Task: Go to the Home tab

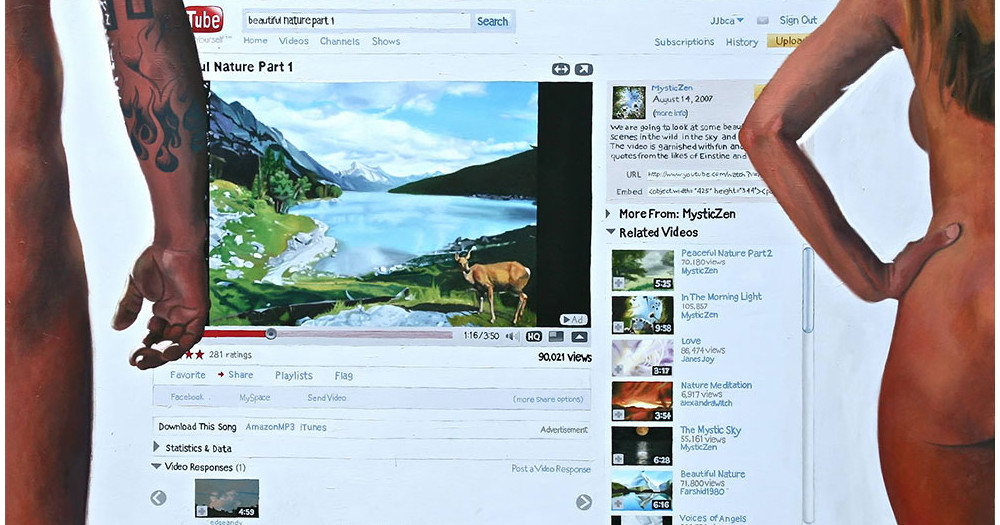Action: [255, 40]
